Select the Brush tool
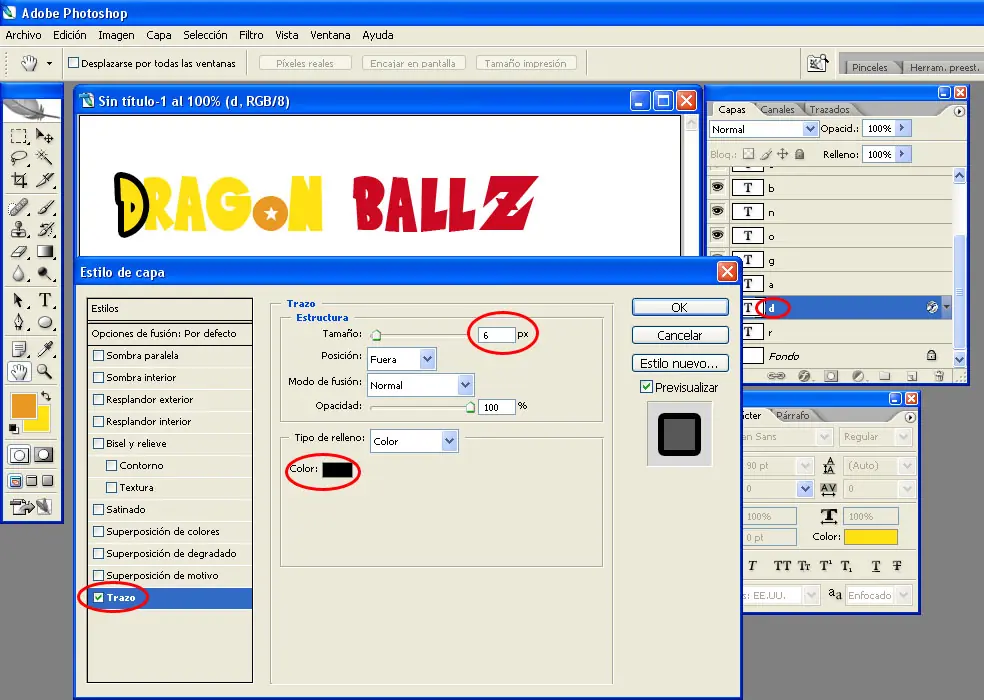 click(x=45, y=207)
